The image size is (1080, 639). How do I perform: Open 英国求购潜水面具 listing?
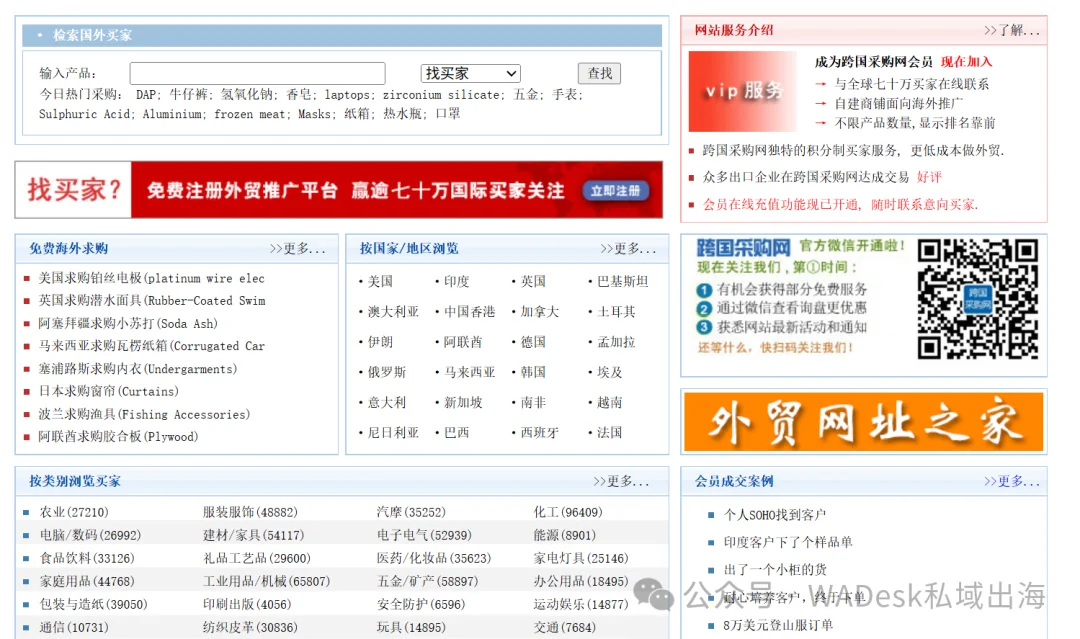pyautogui.click(x=152, y=301)
